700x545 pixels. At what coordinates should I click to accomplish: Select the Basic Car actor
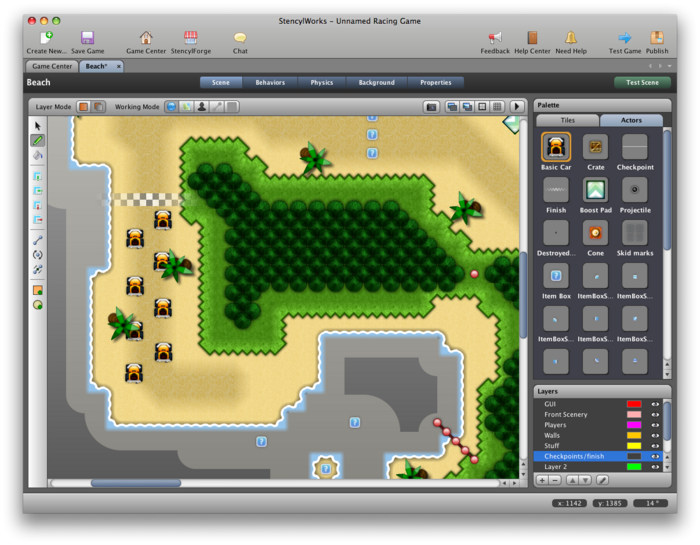556,146
